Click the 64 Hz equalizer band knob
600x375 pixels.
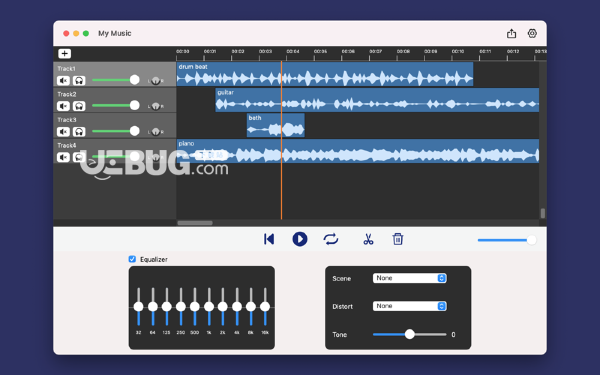pos(153,307)
